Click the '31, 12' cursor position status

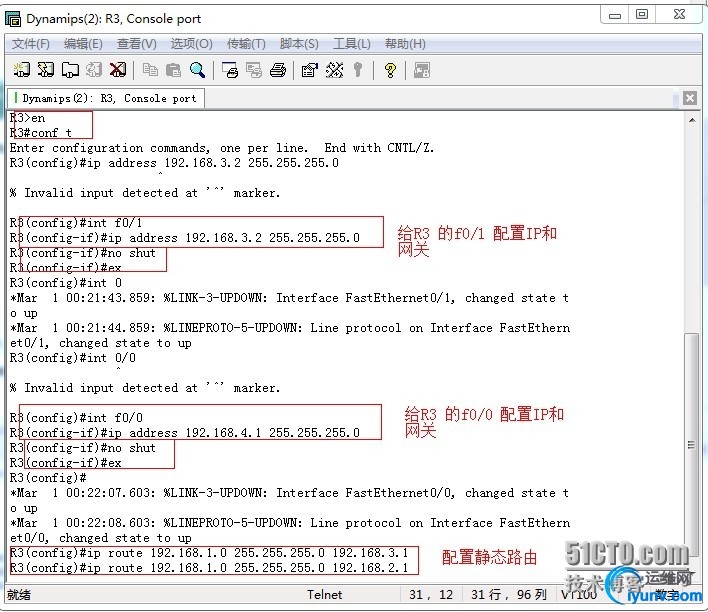(x=431, y=594)
